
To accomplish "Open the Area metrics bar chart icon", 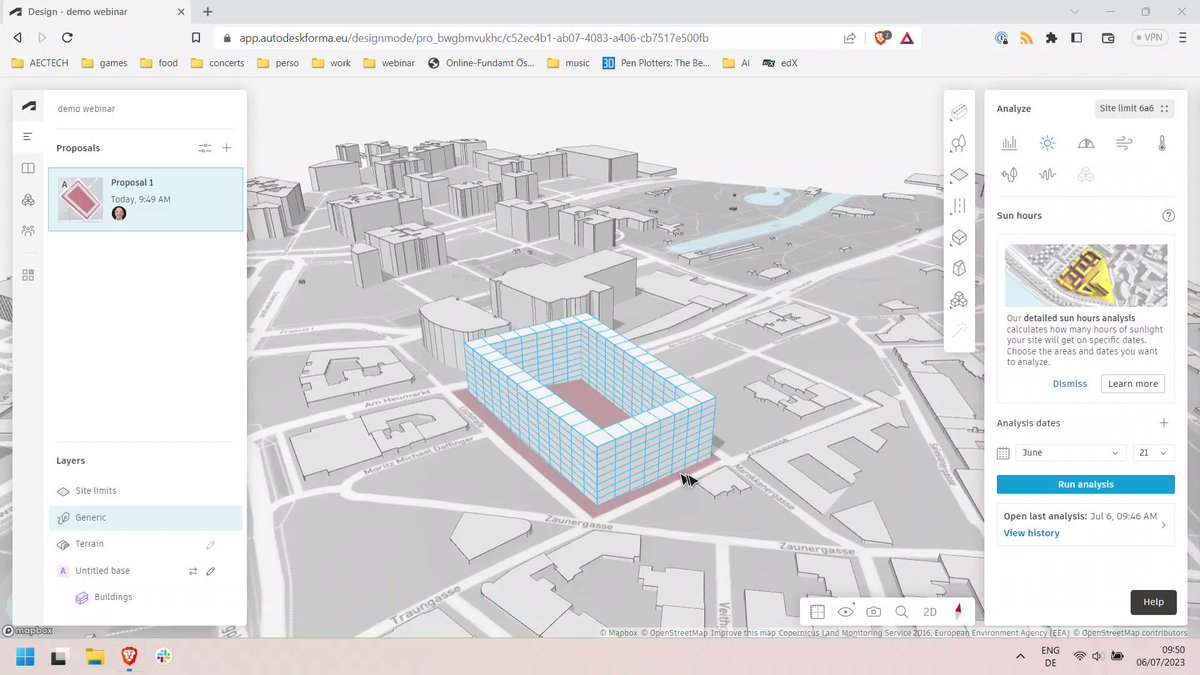I will (x=1009, y=143).
